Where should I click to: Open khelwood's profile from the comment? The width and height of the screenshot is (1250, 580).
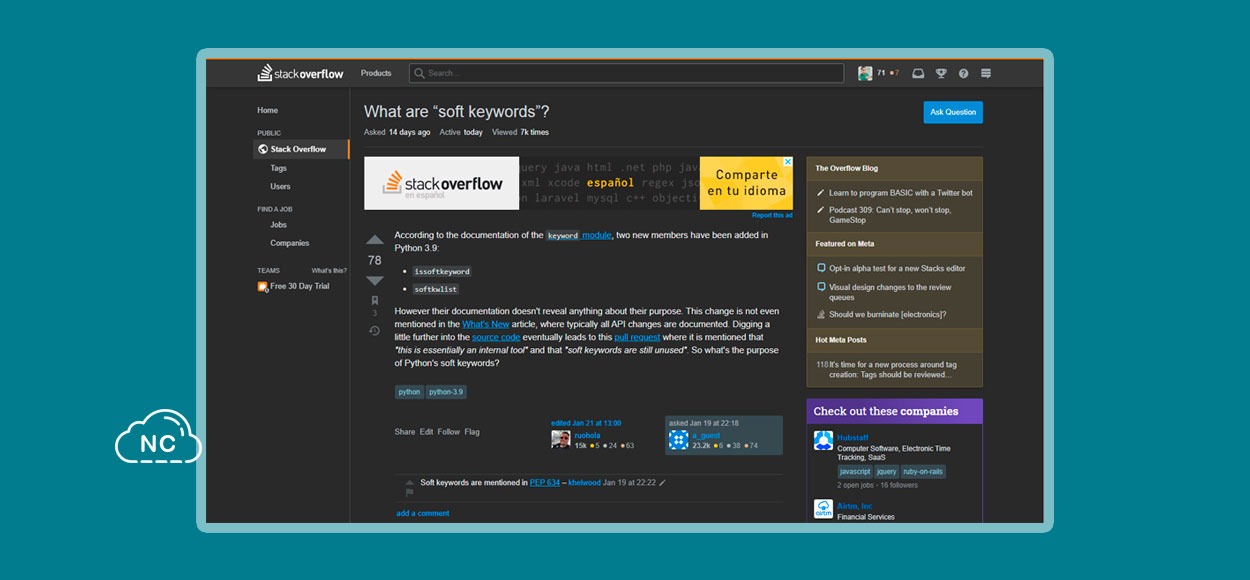point(585,482)
